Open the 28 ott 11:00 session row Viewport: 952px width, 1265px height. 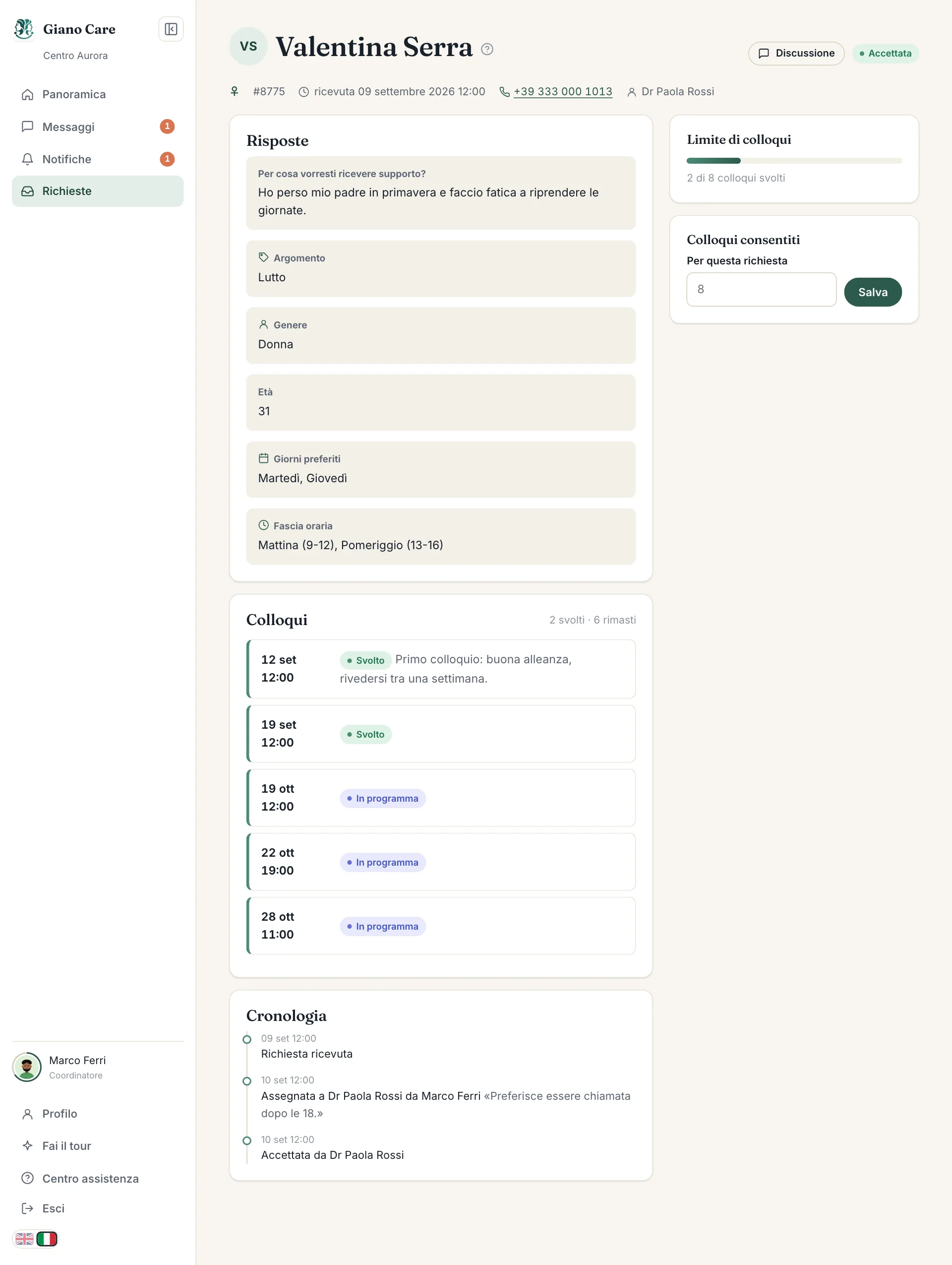pyautogui.click(x=441, y=925)
